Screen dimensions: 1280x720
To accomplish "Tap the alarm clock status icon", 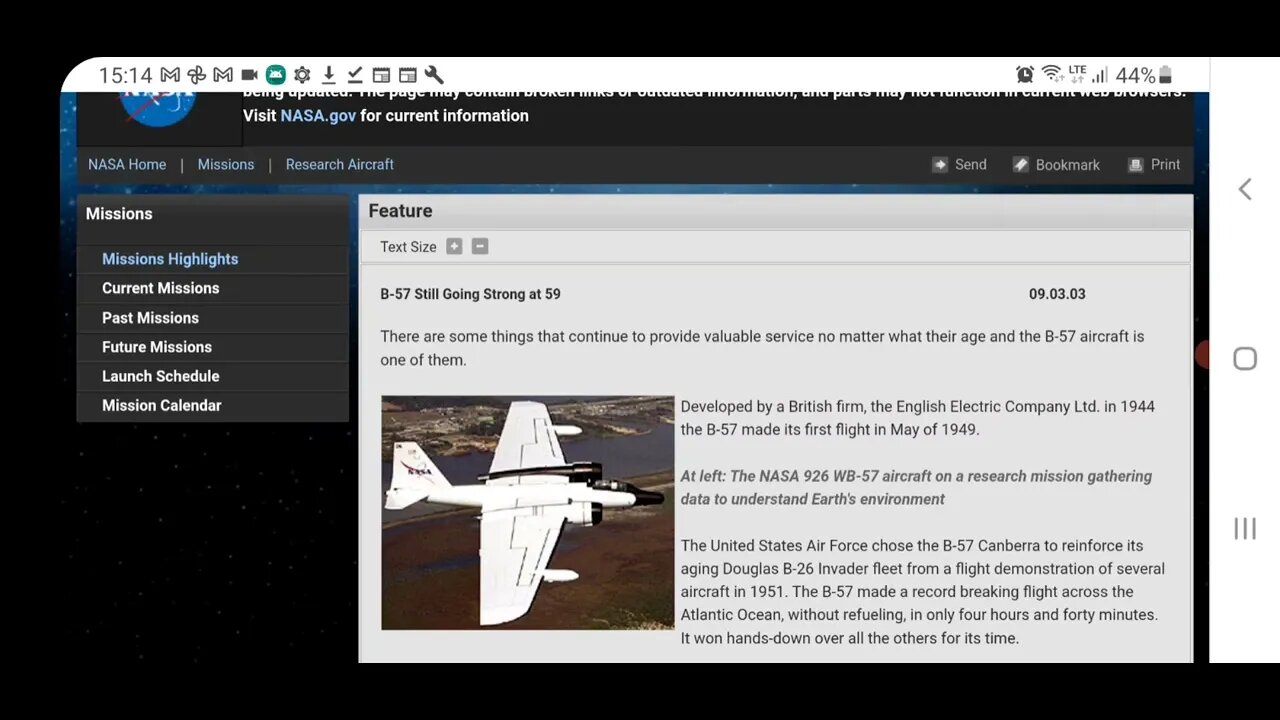I will (x=1025, y=75).
